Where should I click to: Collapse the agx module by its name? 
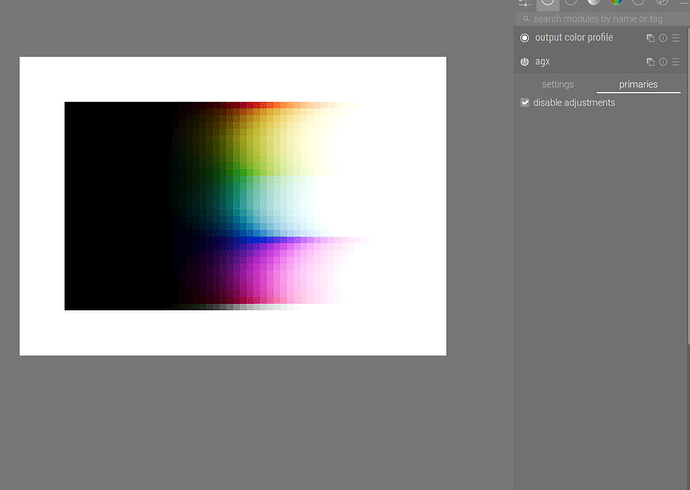pyautogui.click(x=543, y=62)
